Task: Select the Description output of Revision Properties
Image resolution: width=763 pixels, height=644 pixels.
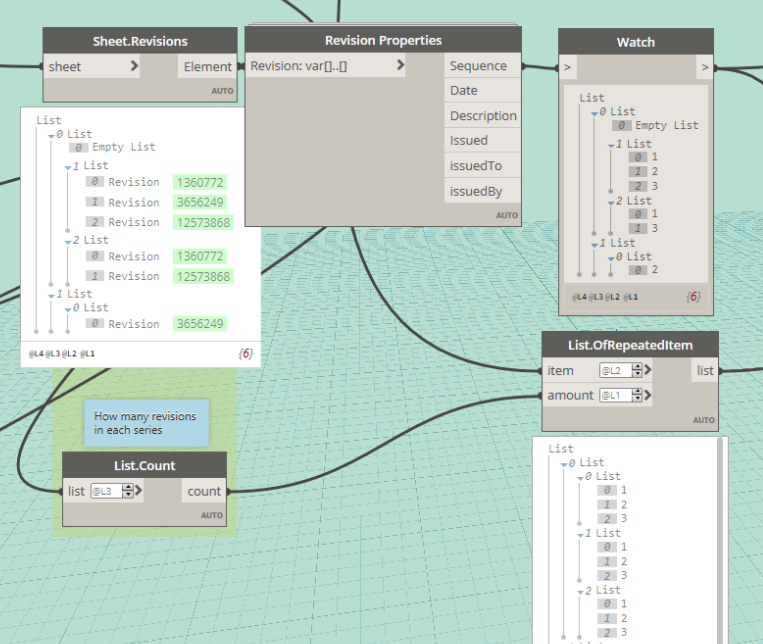Action: 482,116
